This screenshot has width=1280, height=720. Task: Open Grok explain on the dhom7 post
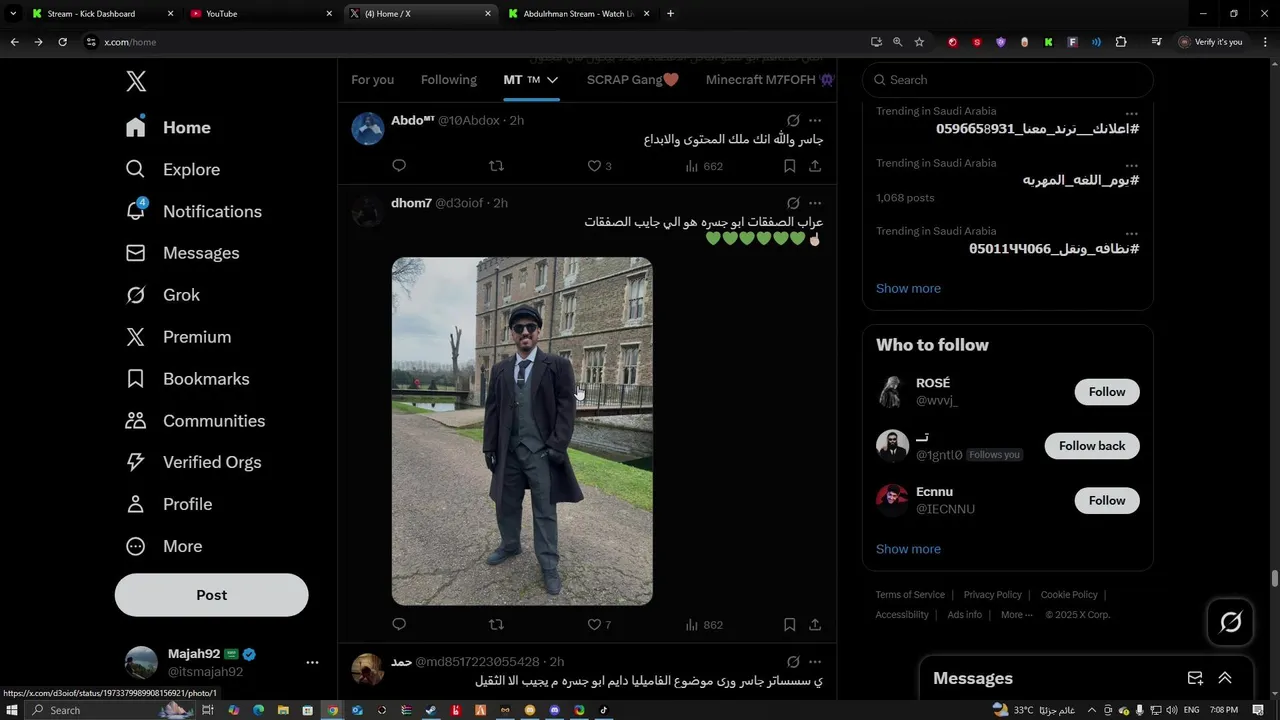click(793, 203)
